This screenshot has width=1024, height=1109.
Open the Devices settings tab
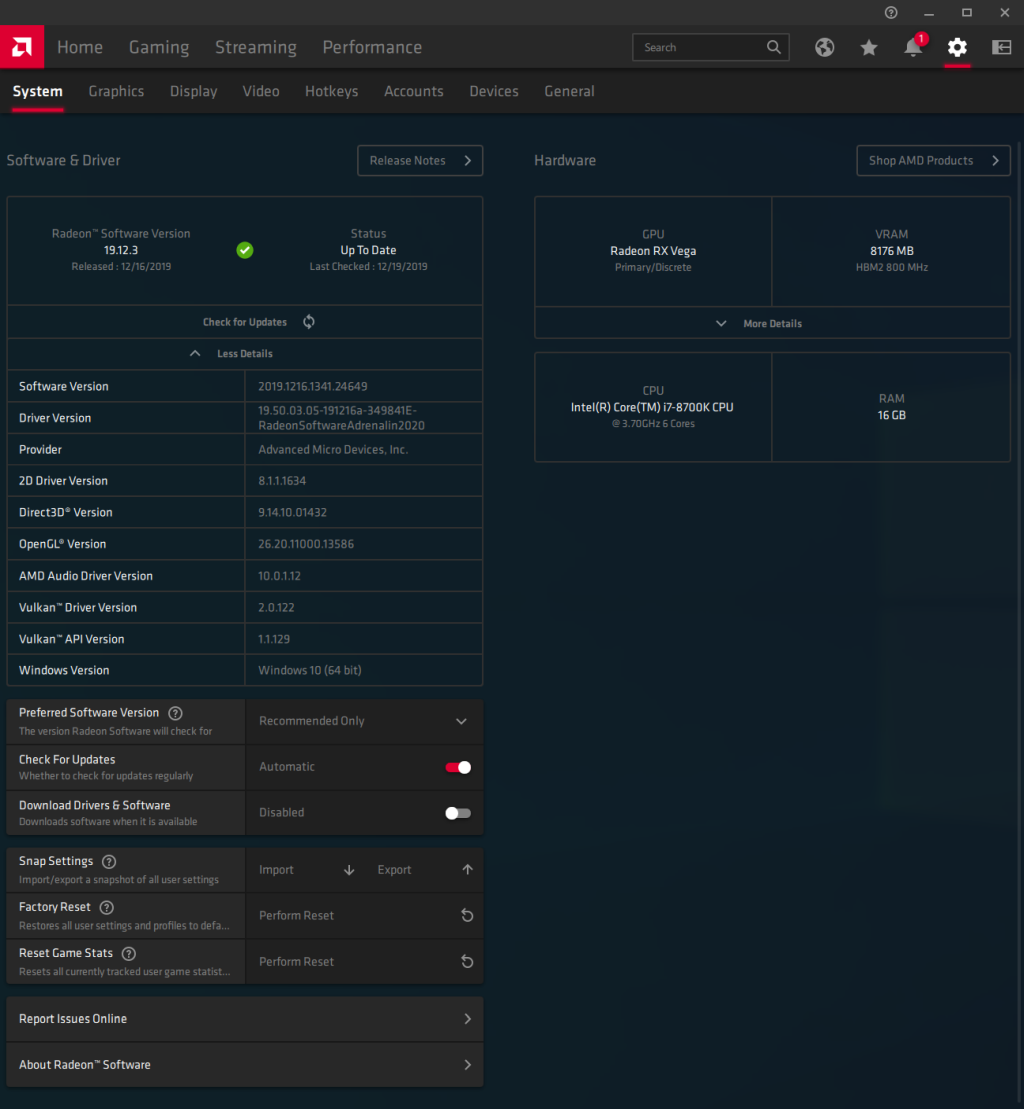tap(494, 91)
